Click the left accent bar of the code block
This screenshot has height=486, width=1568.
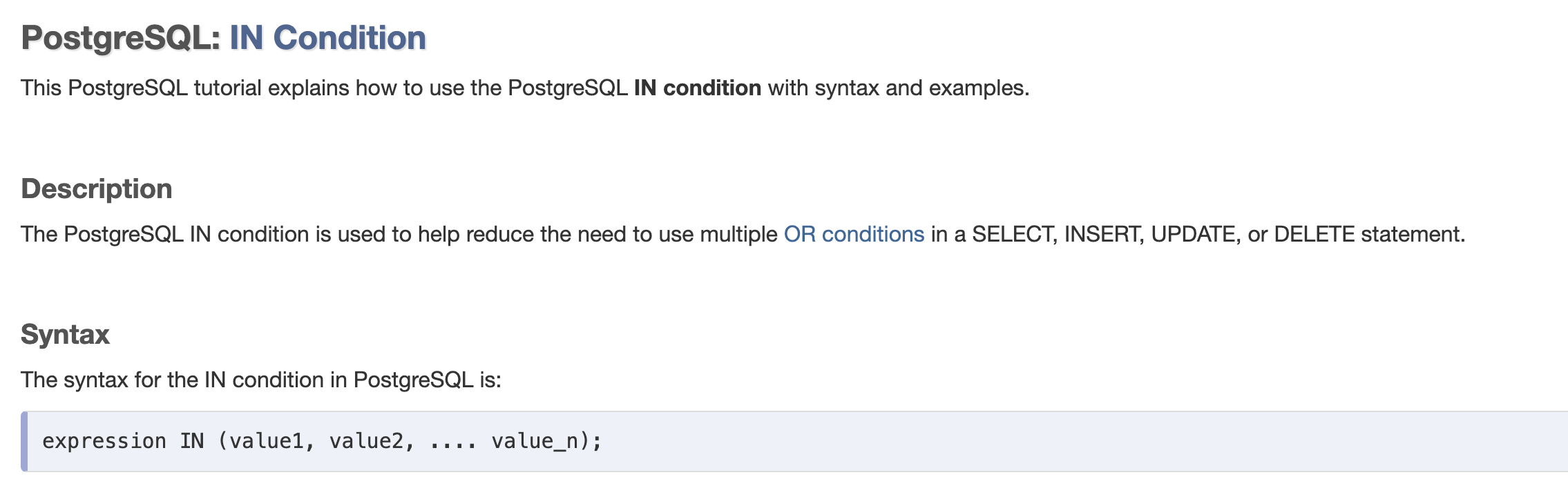click(25, 442)
